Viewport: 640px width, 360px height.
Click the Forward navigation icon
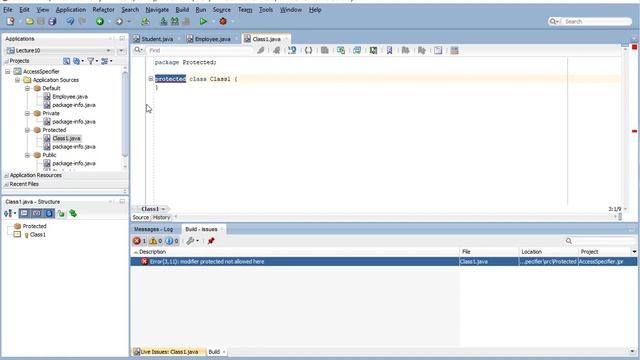[119, 21]
